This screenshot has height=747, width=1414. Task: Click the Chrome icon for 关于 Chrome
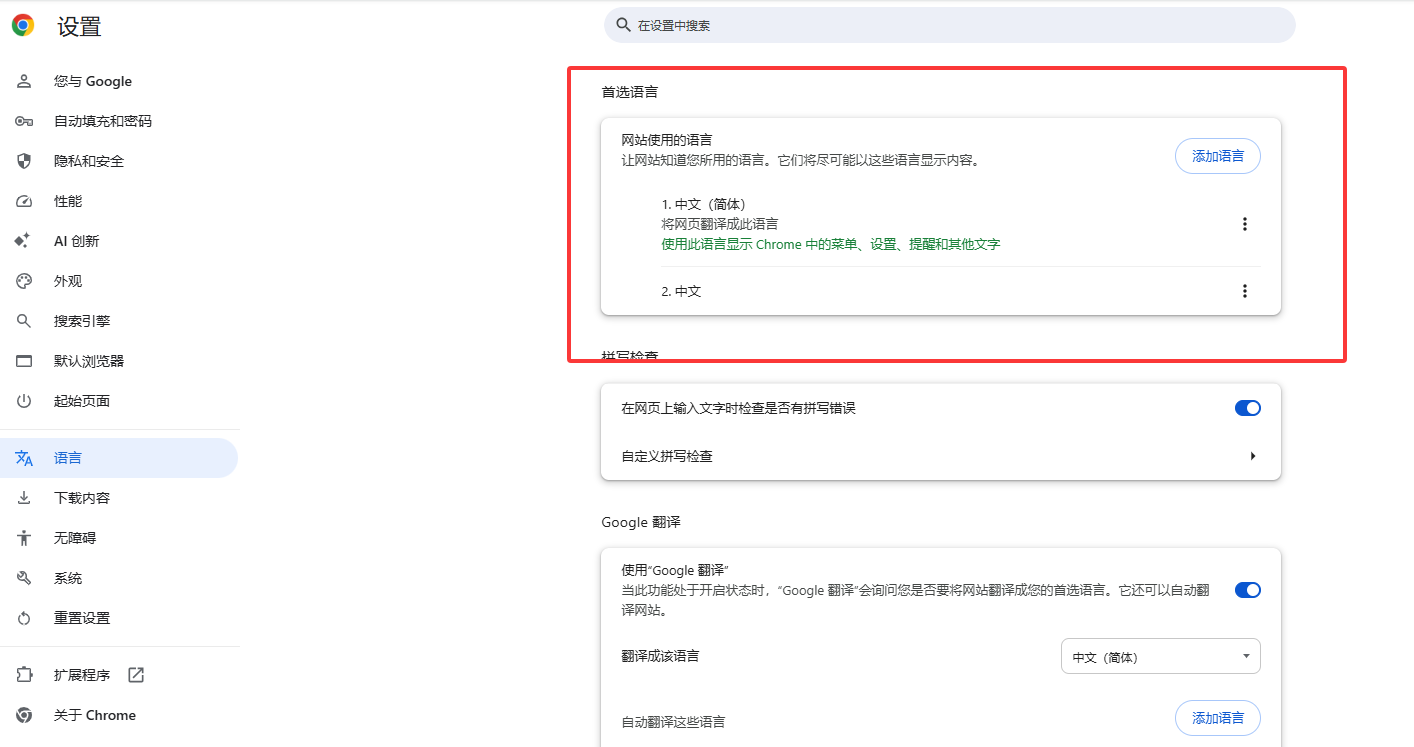click(24, 715)
